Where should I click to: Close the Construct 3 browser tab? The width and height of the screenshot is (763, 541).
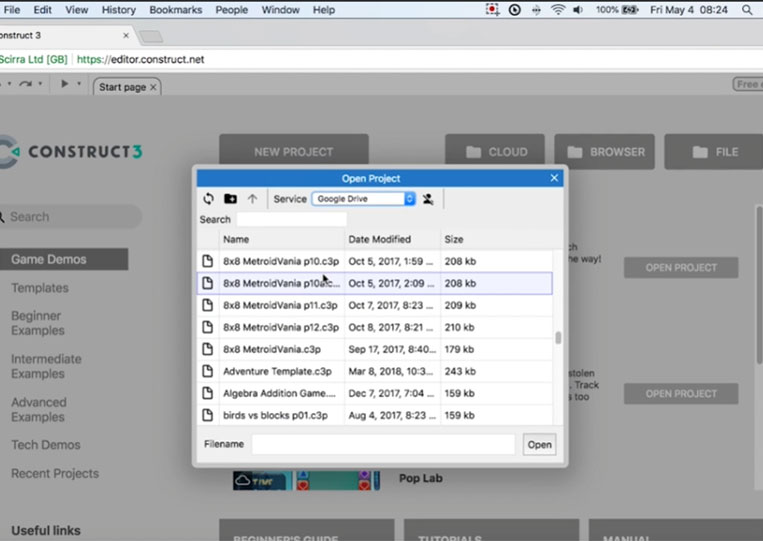pyautogui.click(x=126, y=36)
